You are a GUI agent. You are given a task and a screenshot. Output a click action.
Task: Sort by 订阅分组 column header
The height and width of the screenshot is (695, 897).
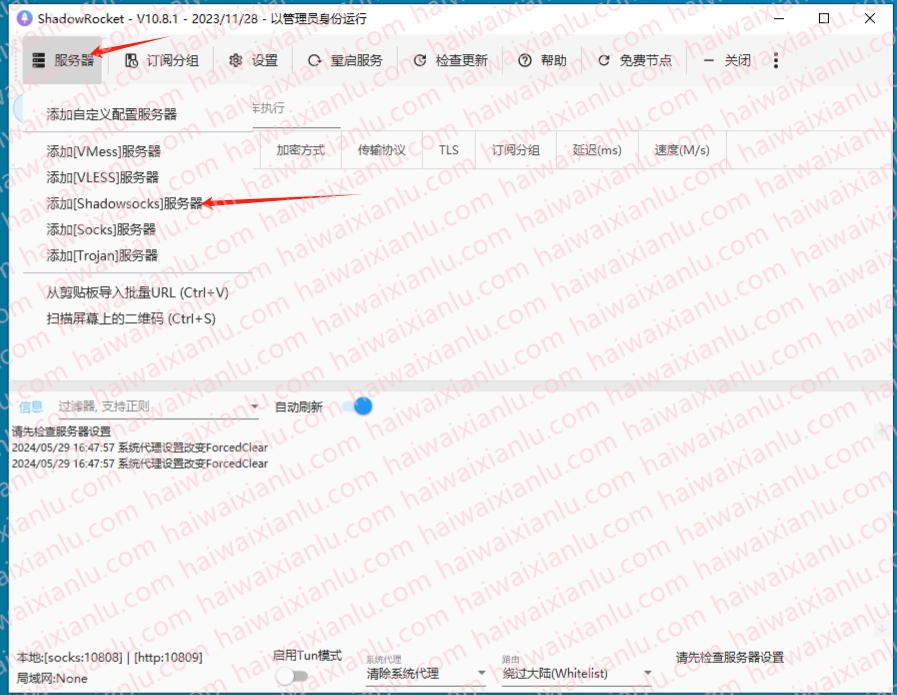[x=515, y=150]
